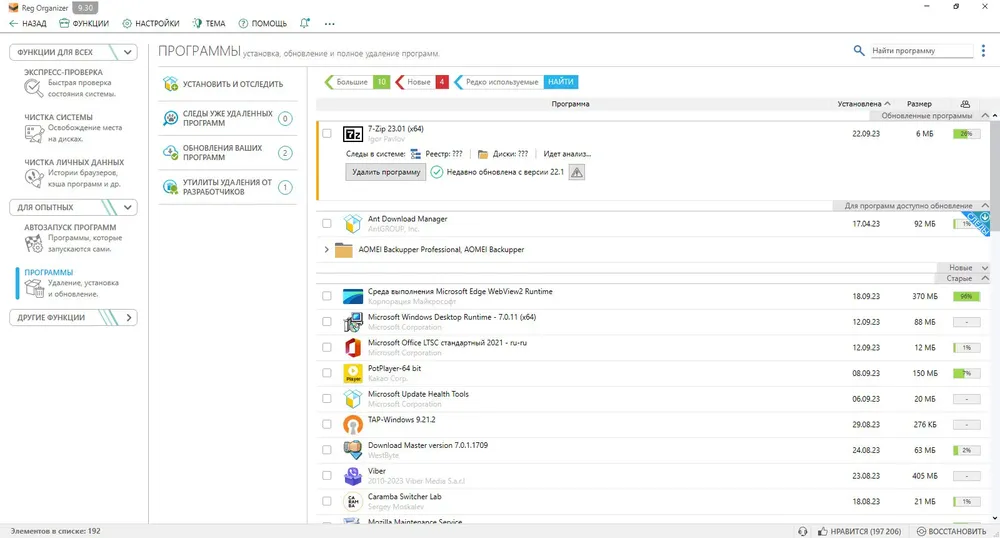Click the Нравится (197 206) like button
The height and width of the screenshot is (538, 1000).
point(860,531)
